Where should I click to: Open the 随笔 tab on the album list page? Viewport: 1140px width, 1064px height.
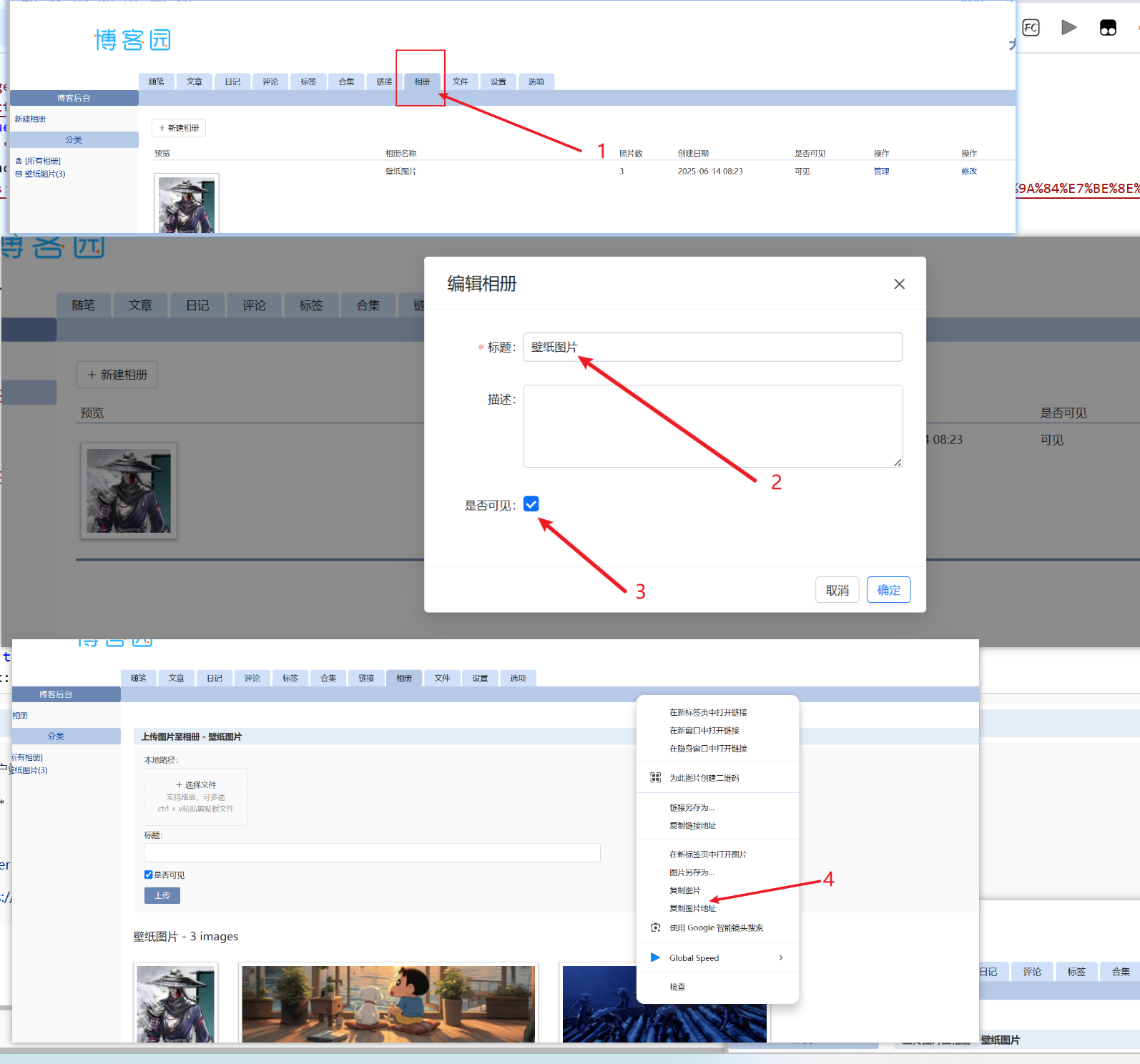(157, 82)
